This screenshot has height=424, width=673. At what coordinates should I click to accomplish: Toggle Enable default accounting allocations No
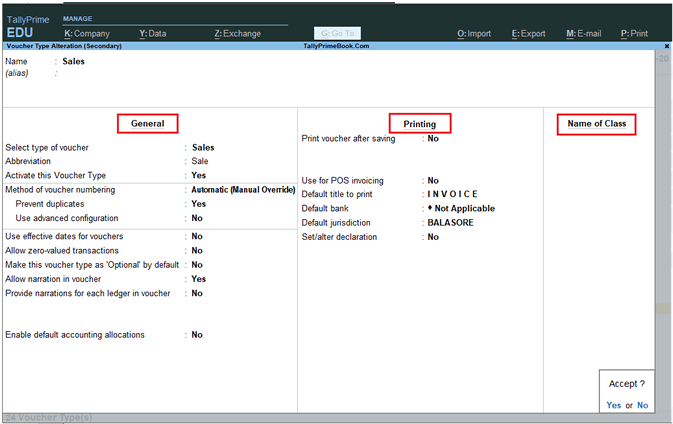[x=197, y=335]
